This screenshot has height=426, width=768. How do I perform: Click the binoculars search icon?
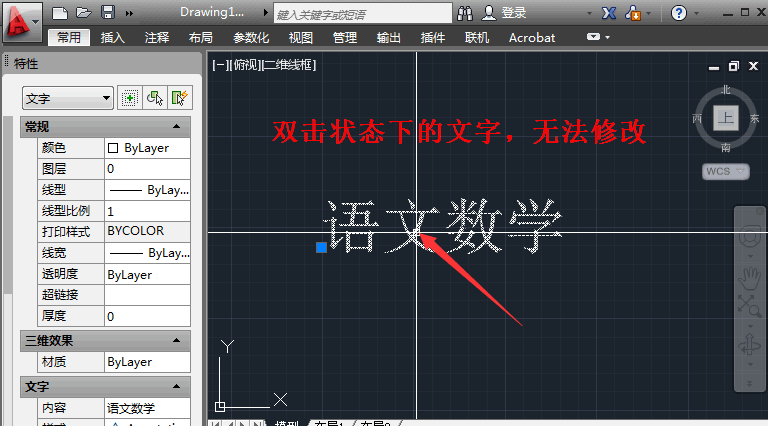(x=465, y=13)
